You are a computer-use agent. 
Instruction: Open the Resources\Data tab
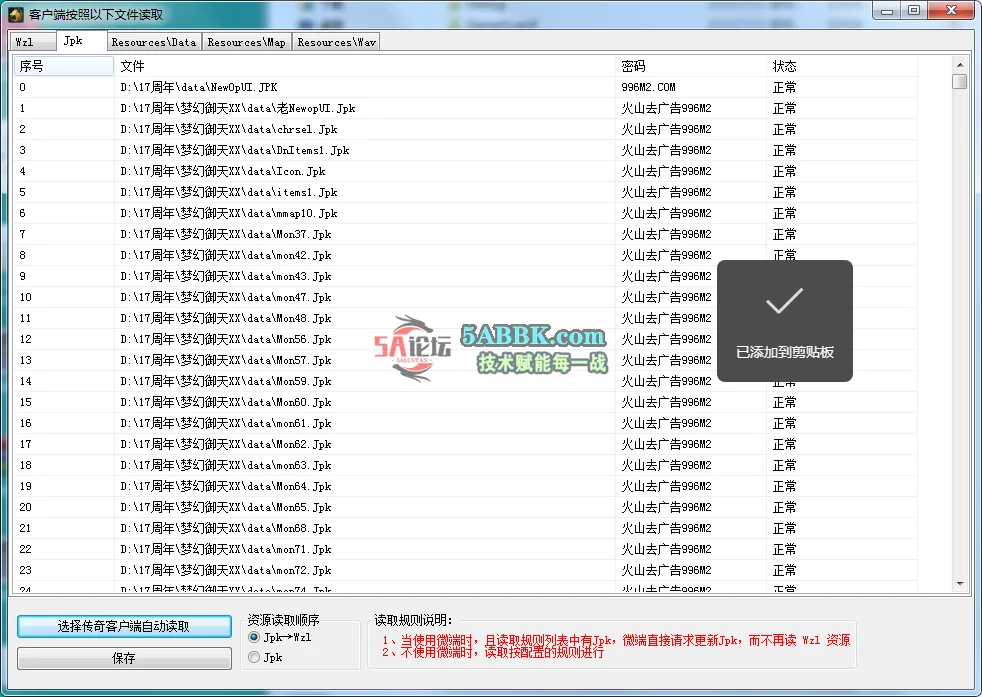click(154, 42)
